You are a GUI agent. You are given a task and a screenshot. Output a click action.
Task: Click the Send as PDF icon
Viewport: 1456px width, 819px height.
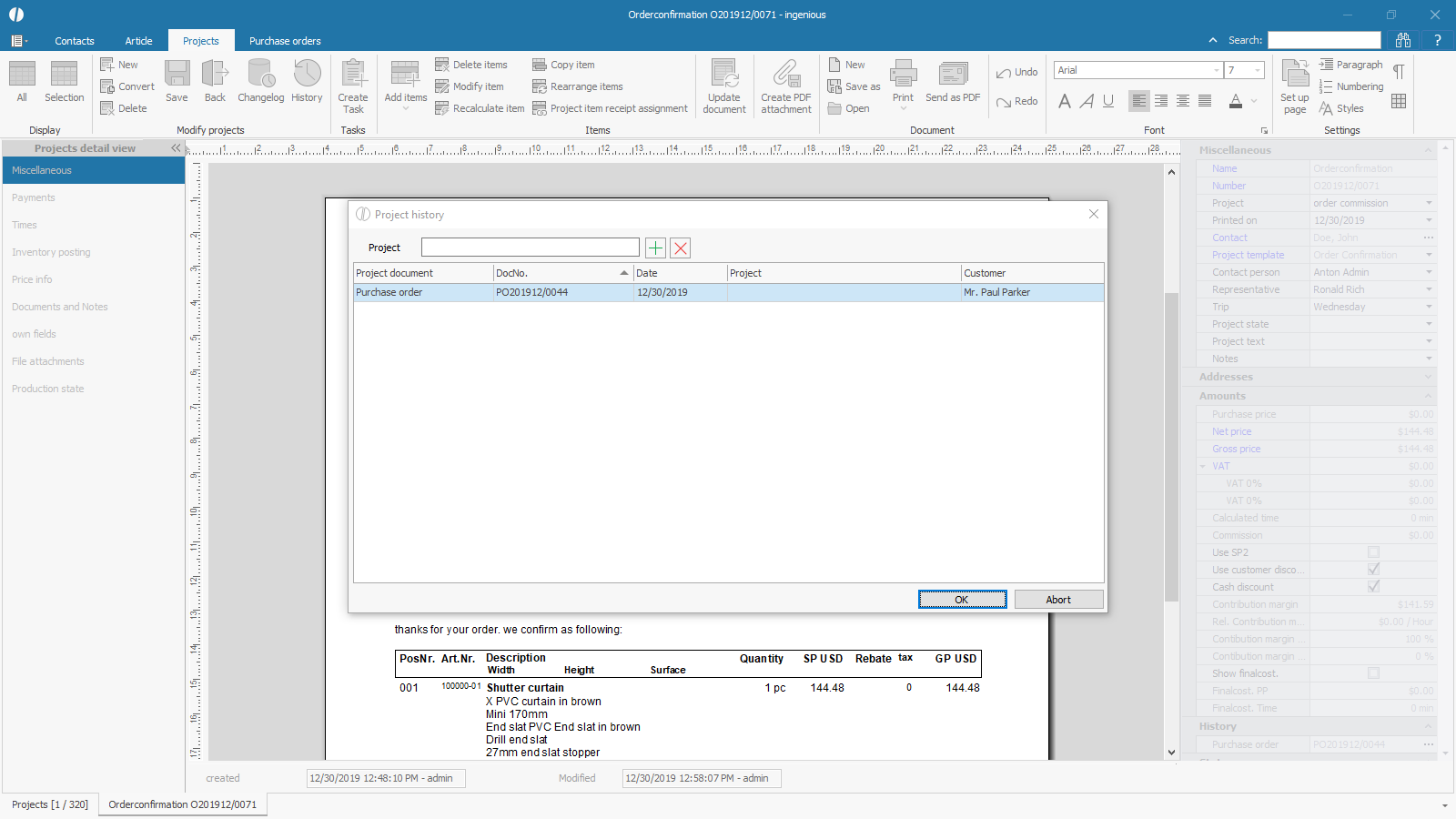point(953,75)
